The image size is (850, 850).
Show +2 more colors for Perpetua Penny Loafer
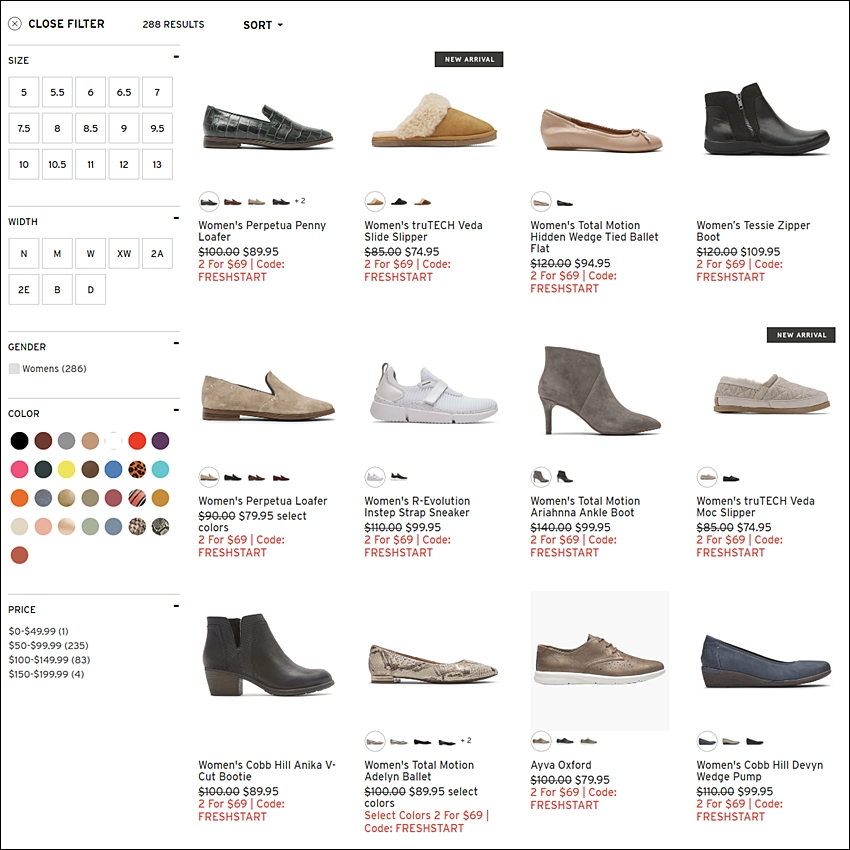click(x=300, y=201)
